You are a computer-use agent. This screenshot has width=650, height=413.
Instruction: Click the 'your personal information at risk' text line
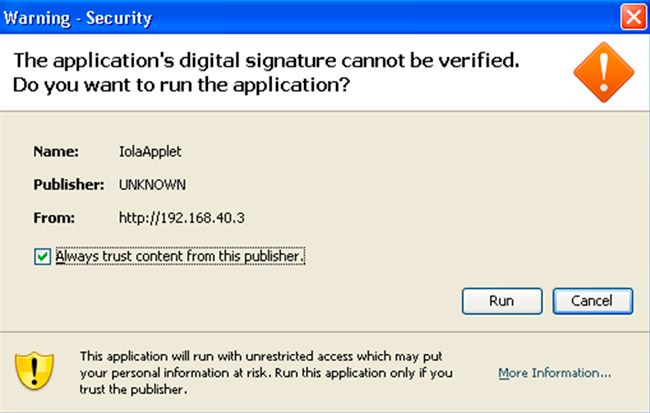pos(266,373)
